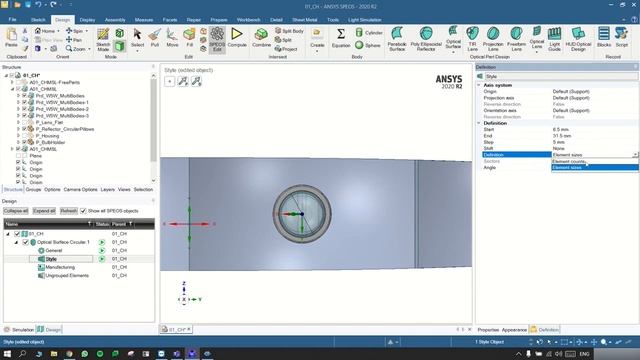Open the Measure ribbon tab
The width and height of the screenshot is (640, 360).
pyautogui.click(x=144, y=20)
